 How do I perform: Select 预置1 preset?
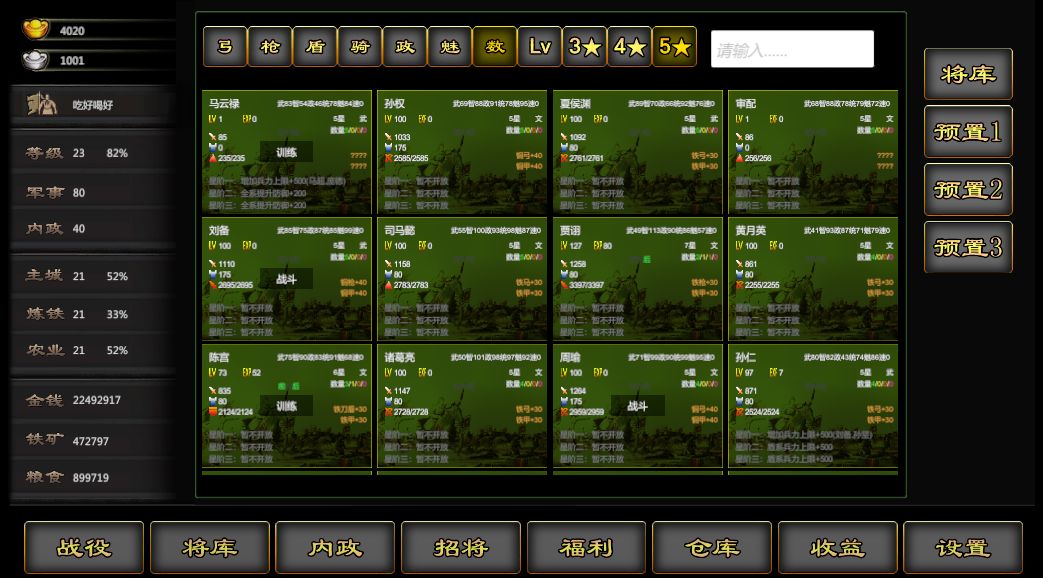tap(968, 132)
